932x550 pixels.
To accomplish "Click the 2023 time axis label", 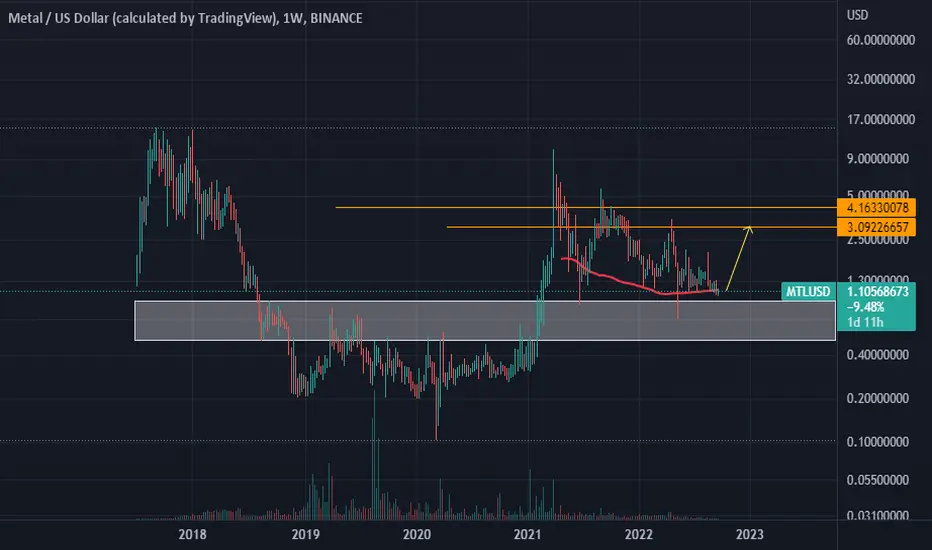I will pos(750,535).
